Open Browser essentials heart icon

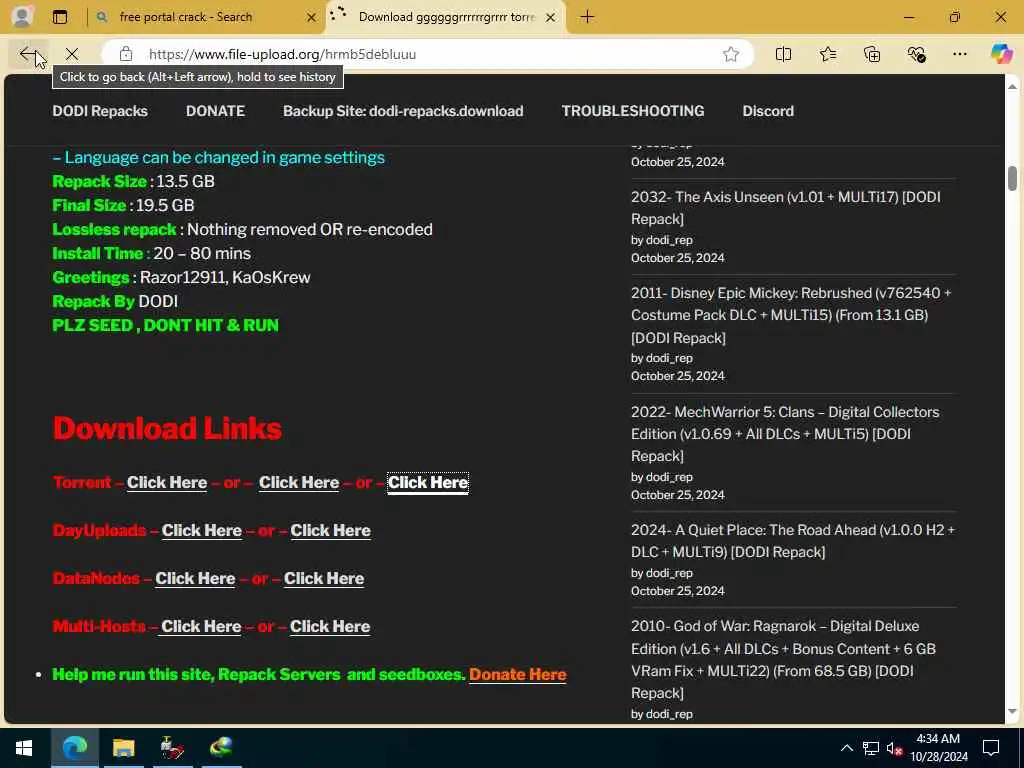916,54
